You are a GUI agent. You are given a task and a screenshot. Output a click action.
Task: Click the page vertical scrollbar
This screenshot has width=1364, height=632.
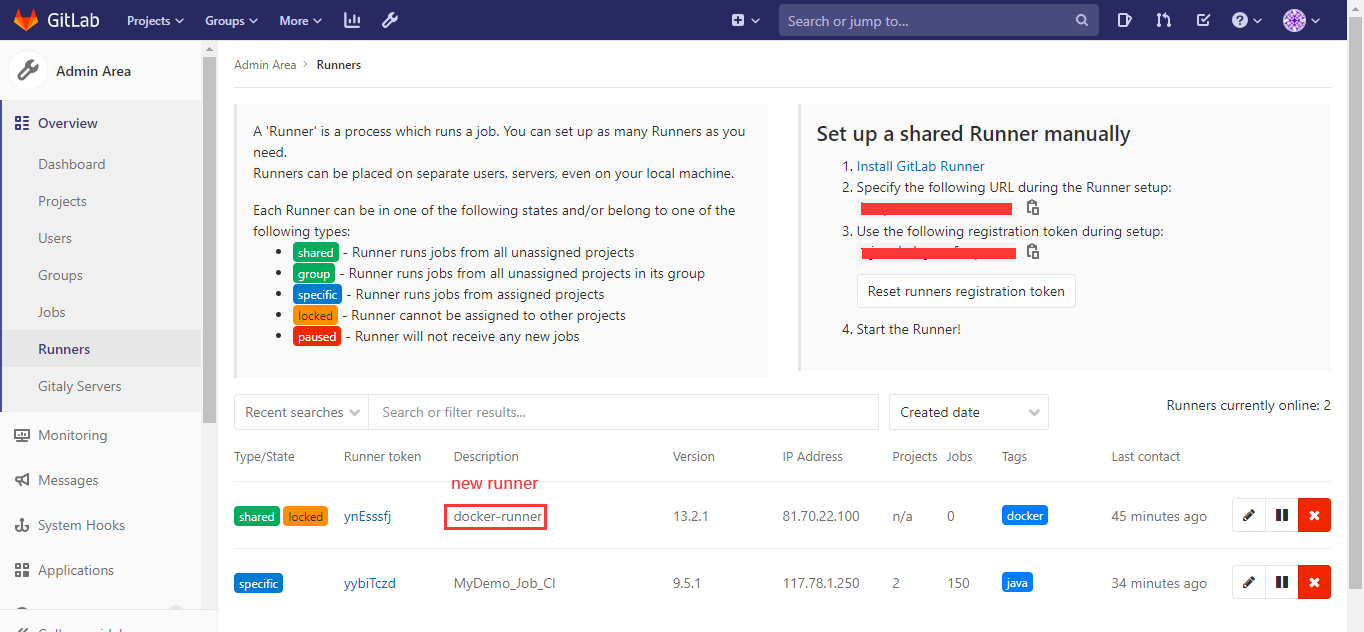click(1356, 300)
